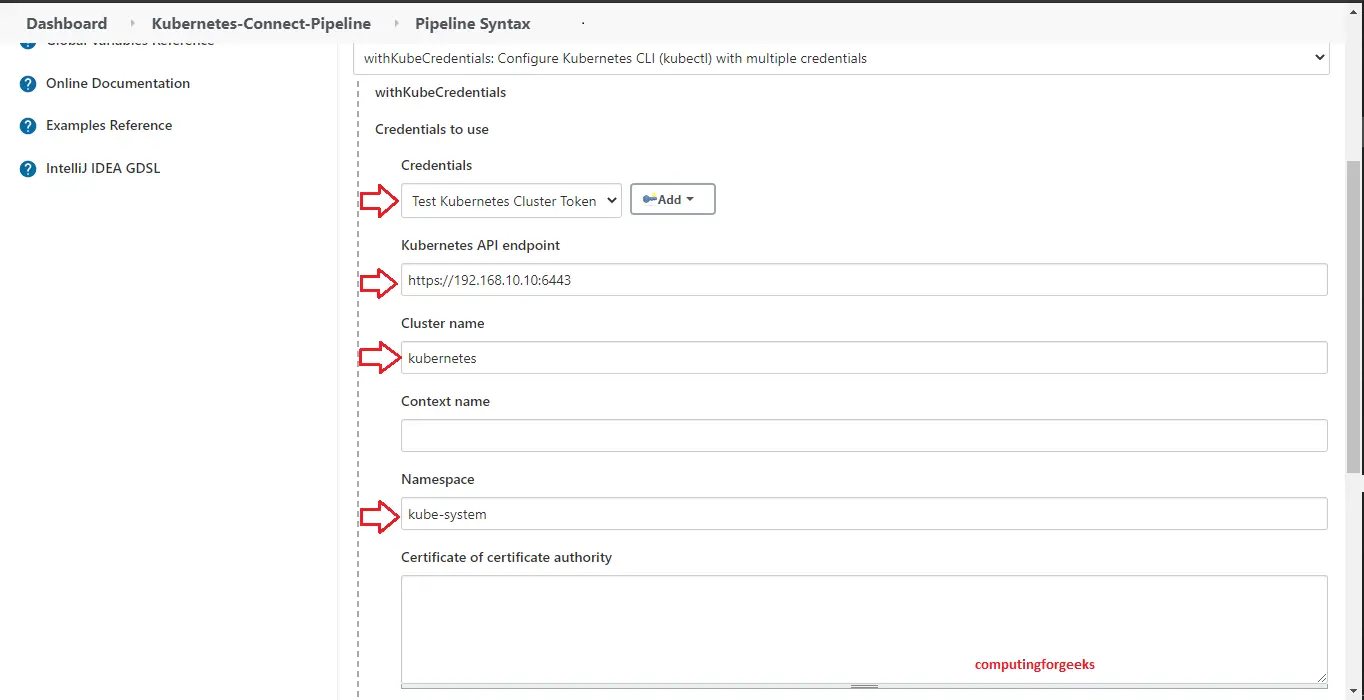Click the breadcrumb arrow after Kubernetes-Connect-Pipeline

[x=395, y=23]
